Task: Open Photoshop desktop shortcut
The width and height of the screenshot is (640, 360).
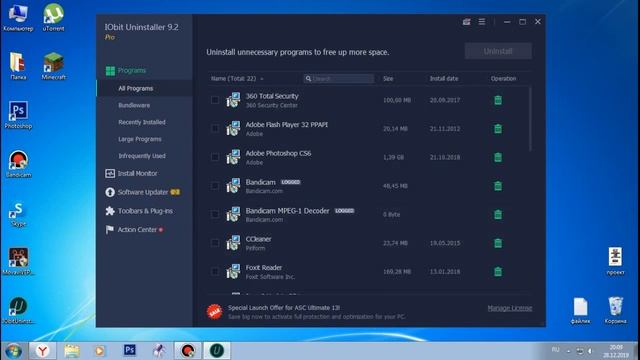Action: [x=18, y=115]
